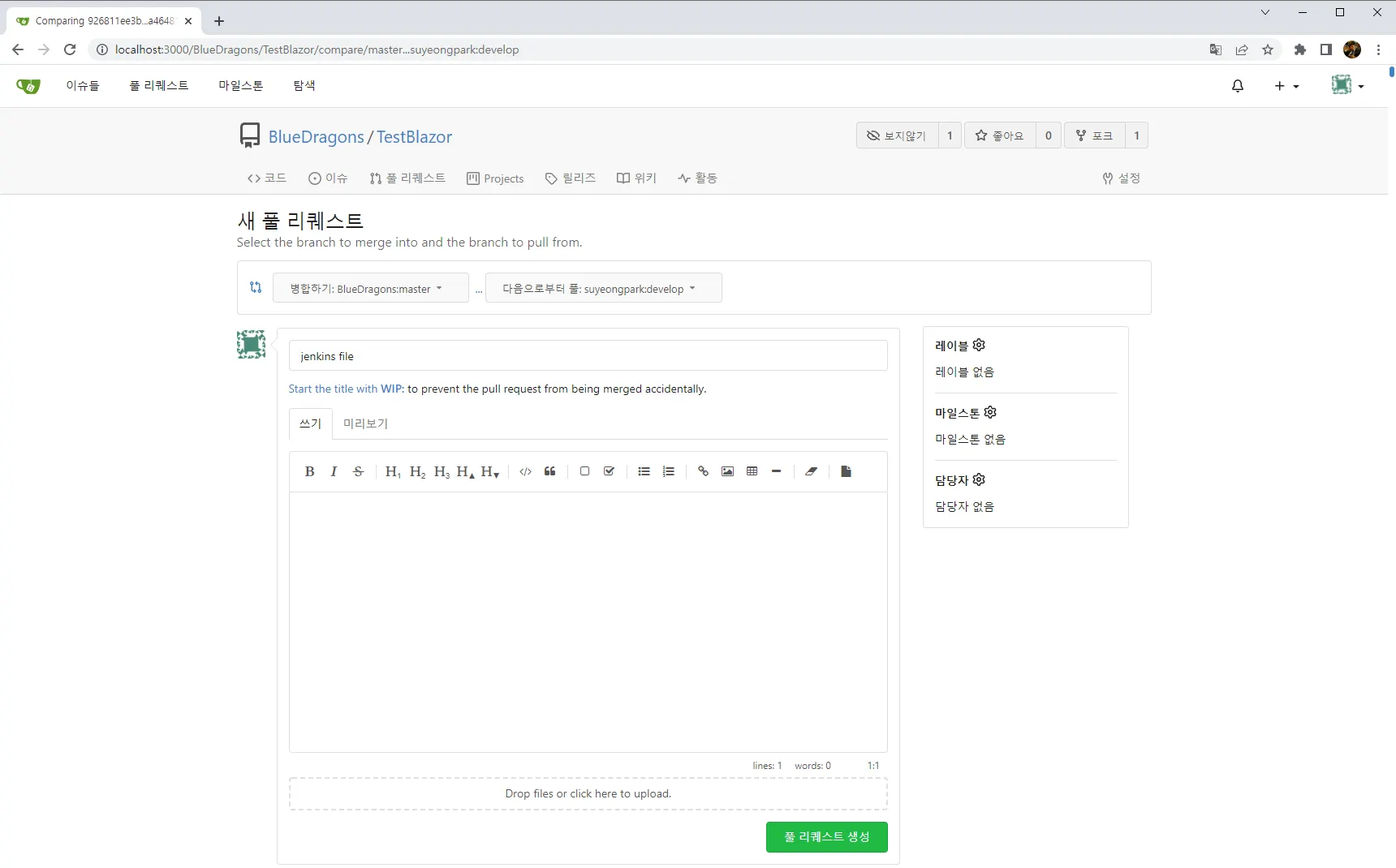The image size is (1396, 868).
Task: Open the 마일스톤 gear selector in sidebar
Action: click(990, 412)
